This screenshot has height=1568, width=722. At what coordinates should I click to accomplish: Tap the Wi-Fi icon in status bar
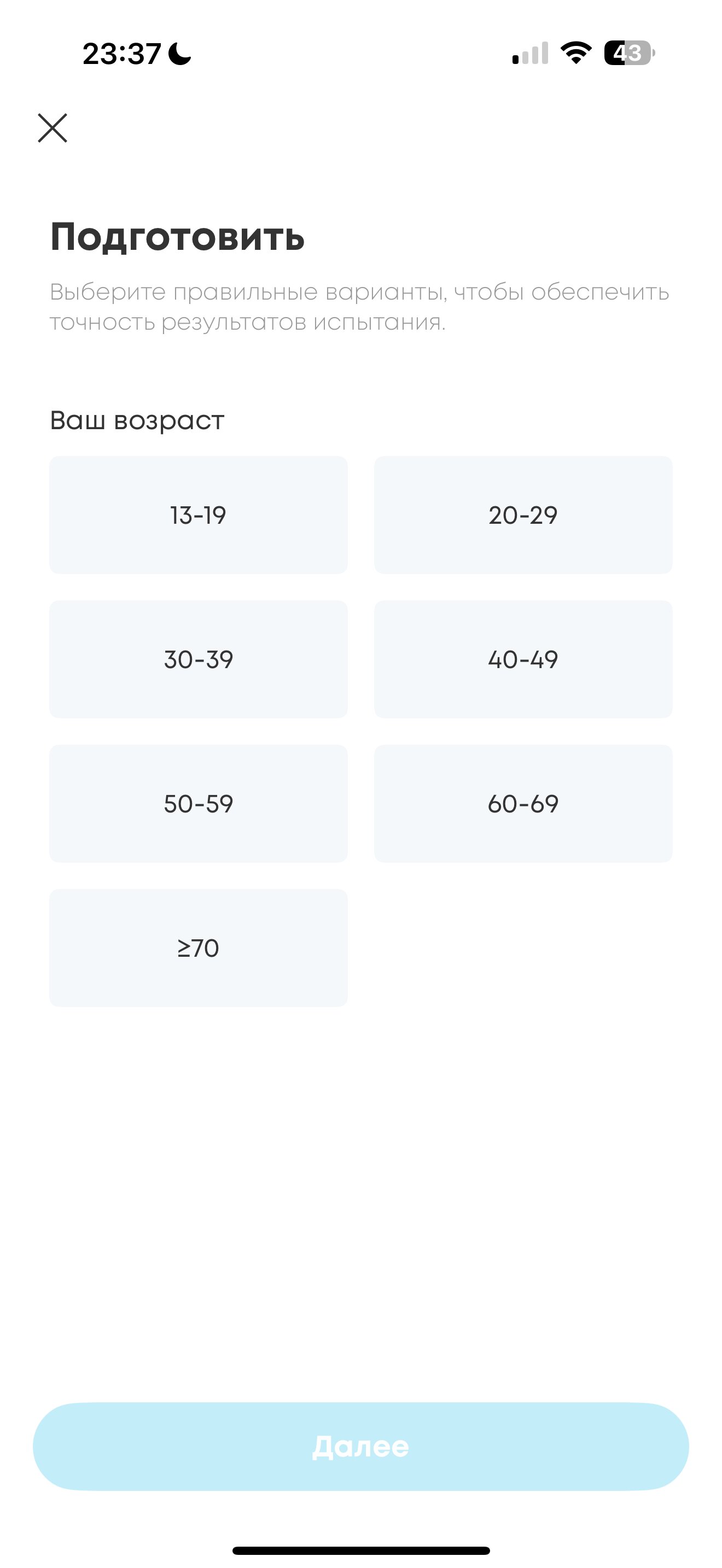(576, 53)
